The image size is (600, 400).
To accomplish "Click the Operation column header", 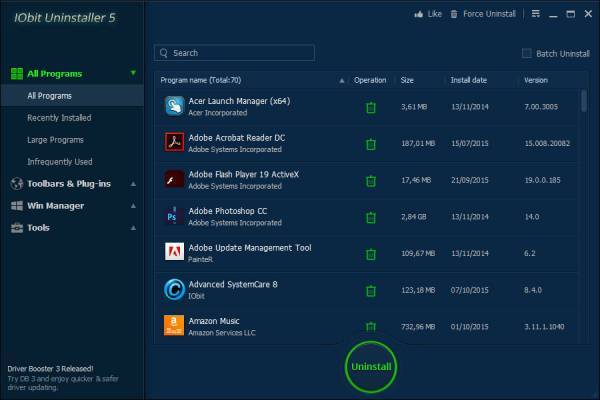I will (x=370, y=80).
